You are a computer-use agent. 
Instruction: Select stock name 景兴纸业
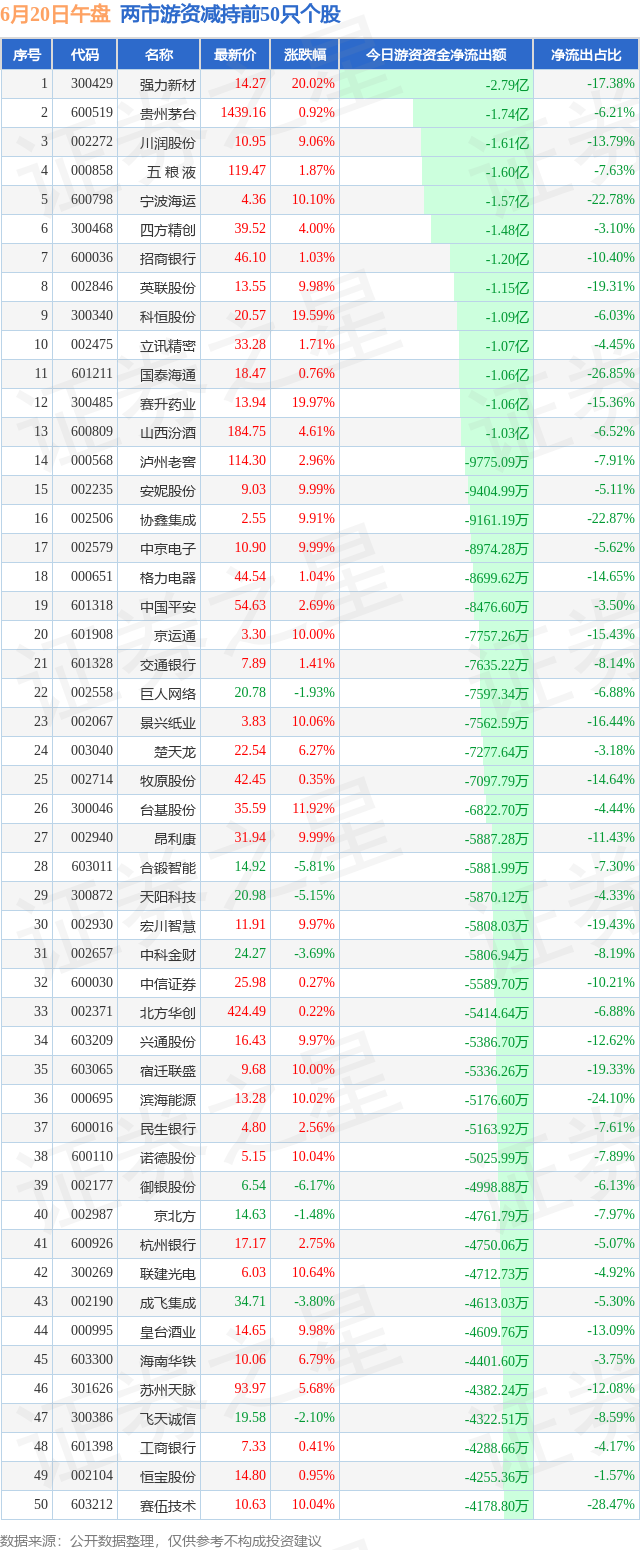[x=168, y=722]
